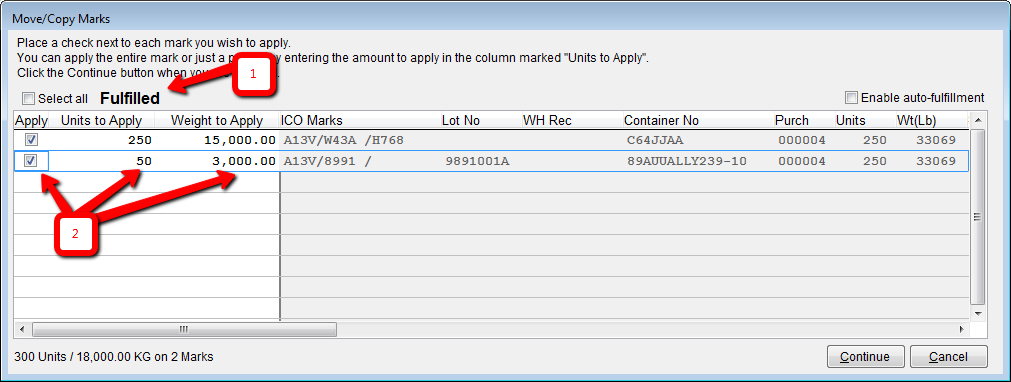Uncheck Apply for the A13V/8991 row
This screenshot has height=382, width=1011.
point(31,161)
